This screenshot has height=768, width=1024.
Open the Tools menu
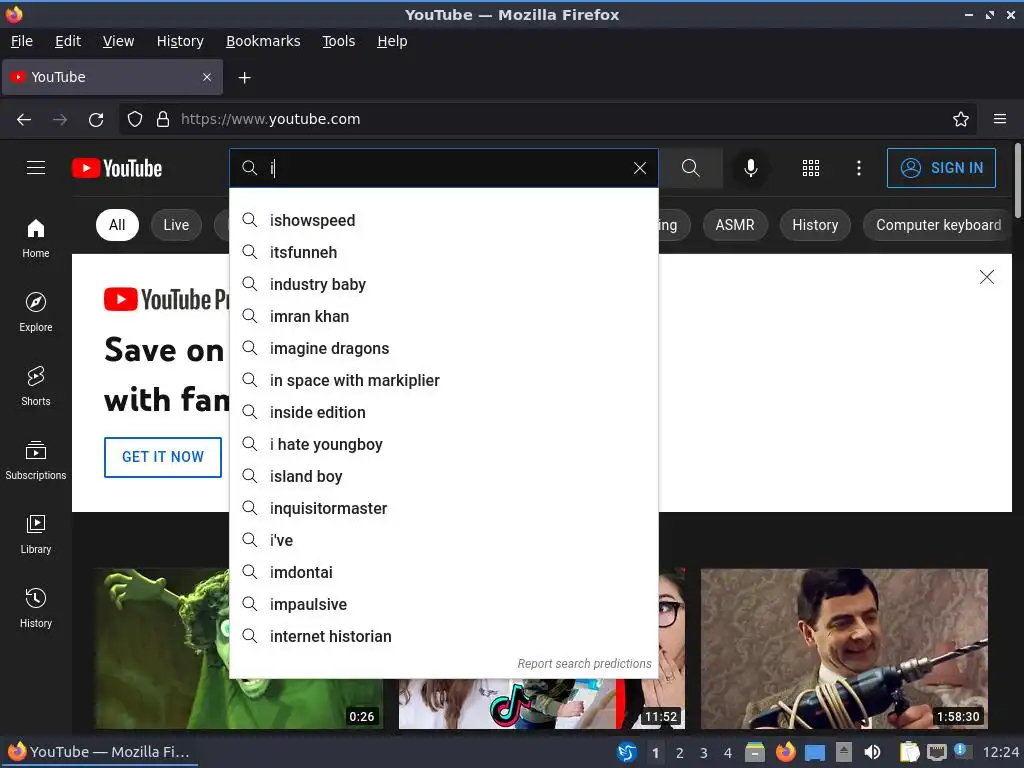338,41
